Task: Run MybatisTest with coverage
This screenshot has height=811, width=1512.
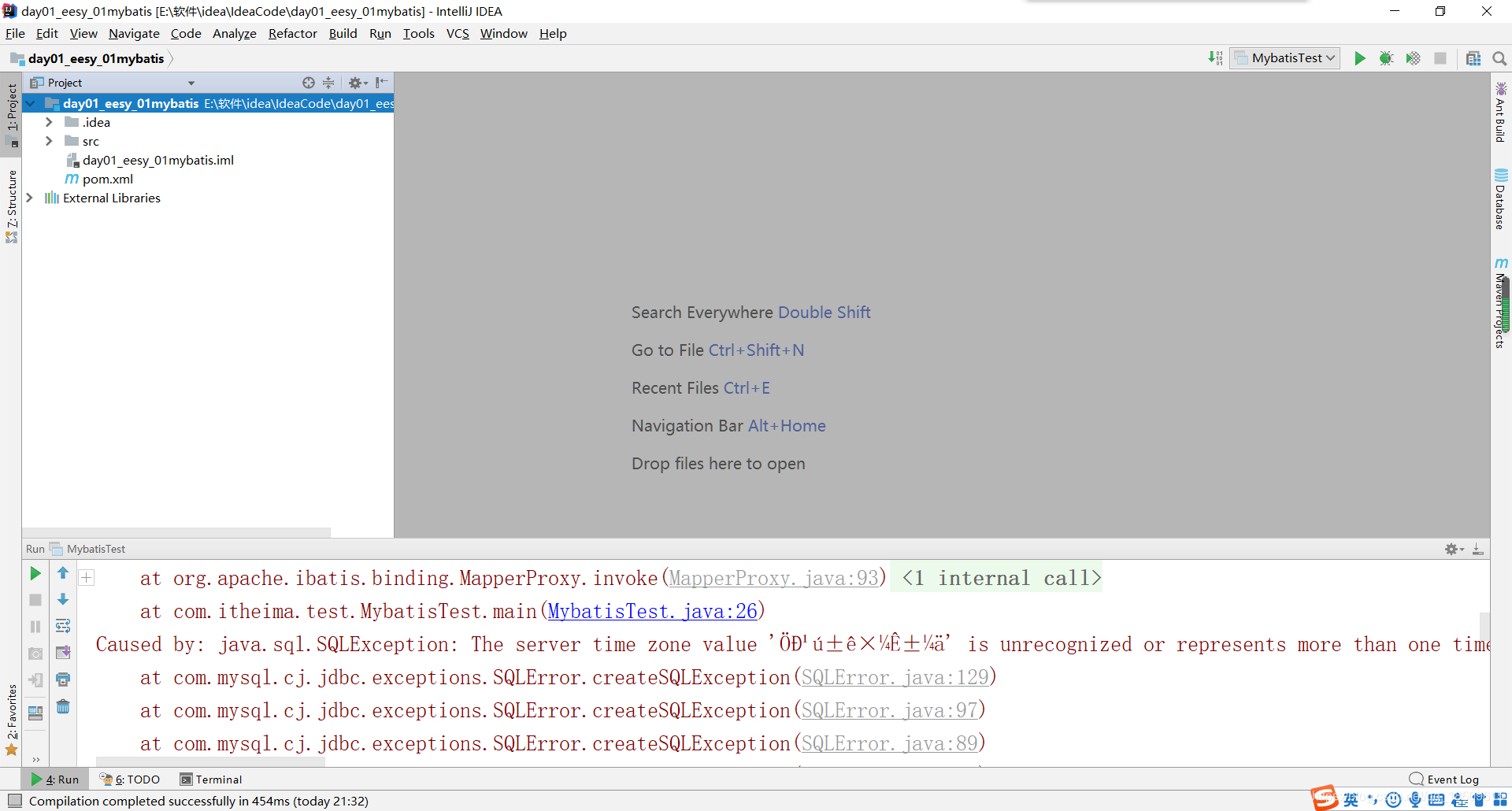Action: 1413,58
